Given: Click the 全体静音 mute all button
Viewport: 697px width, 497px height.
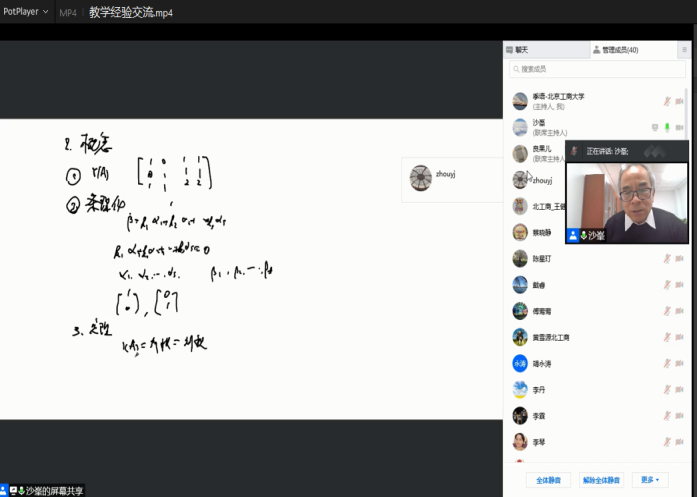Looking at the screenshot, I should tap(547, 480).
